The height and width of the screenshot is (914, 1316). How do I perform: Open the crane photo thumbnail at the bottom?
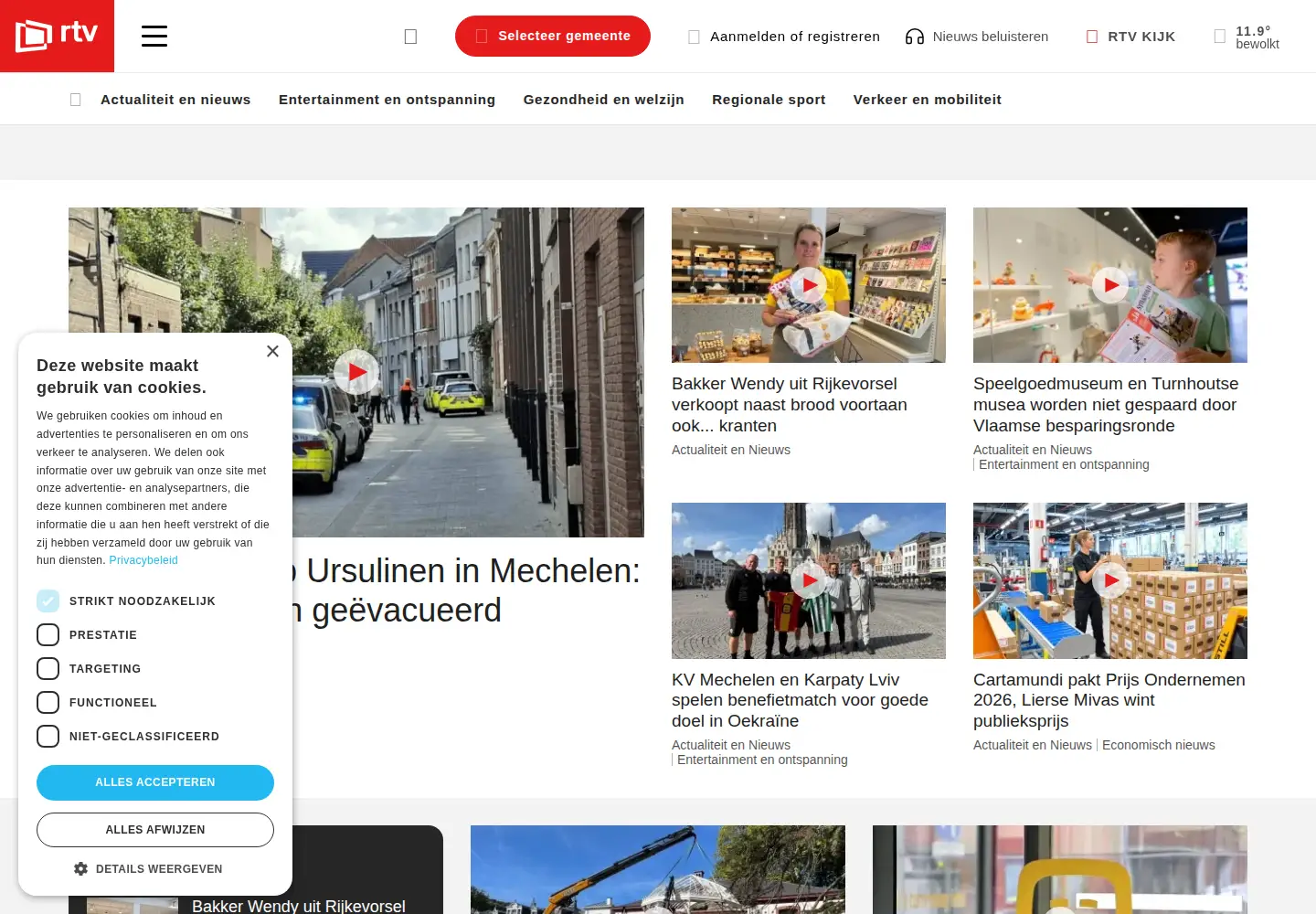pos(658,869)
